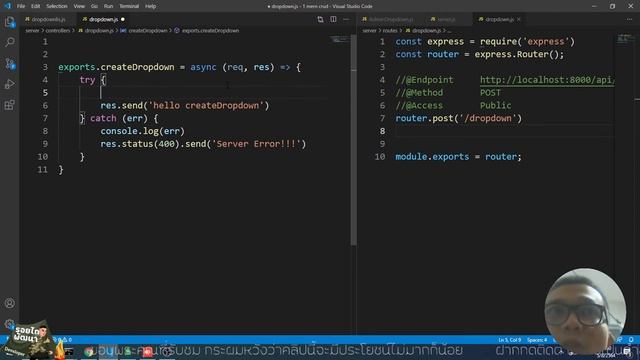
Task: Click the Chrome icon in the Windows taskbar
Action: point(88,351)
